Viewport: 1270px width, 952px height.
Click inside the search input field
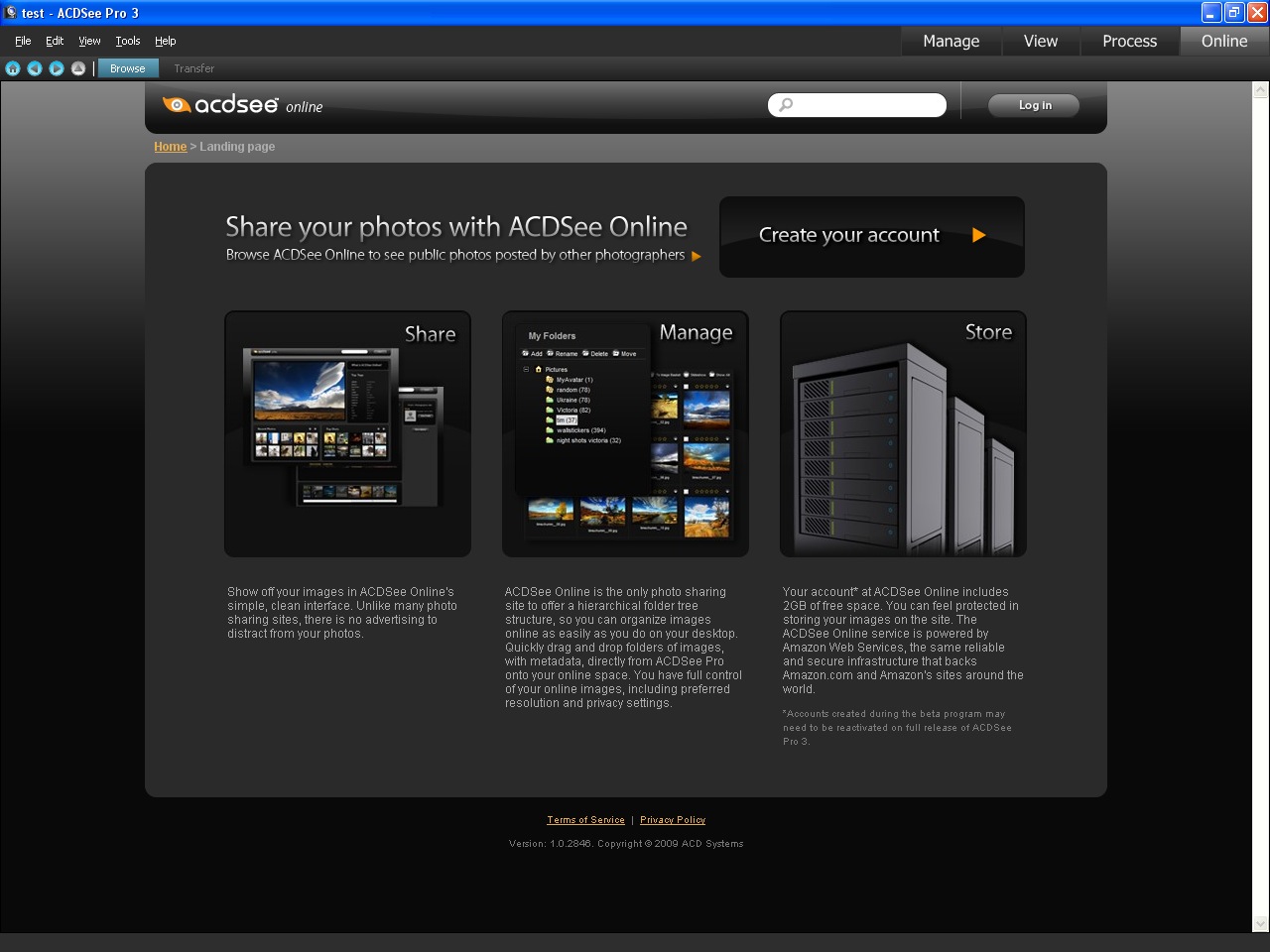click(x=863, y=104)
